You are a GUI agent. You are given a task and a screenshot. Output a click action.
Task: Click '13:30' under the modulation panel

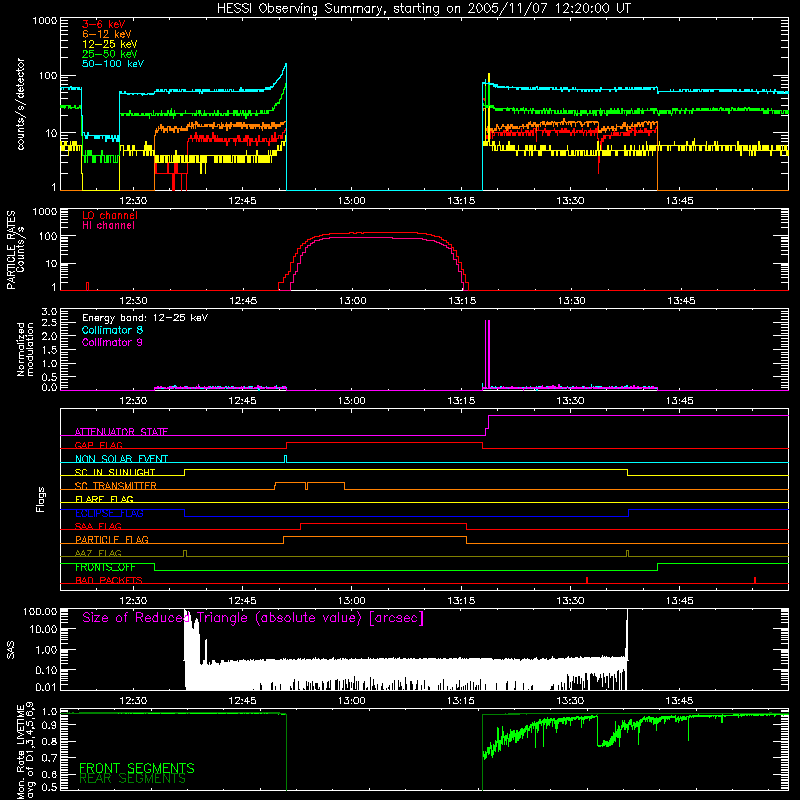(x=570, y=401)
